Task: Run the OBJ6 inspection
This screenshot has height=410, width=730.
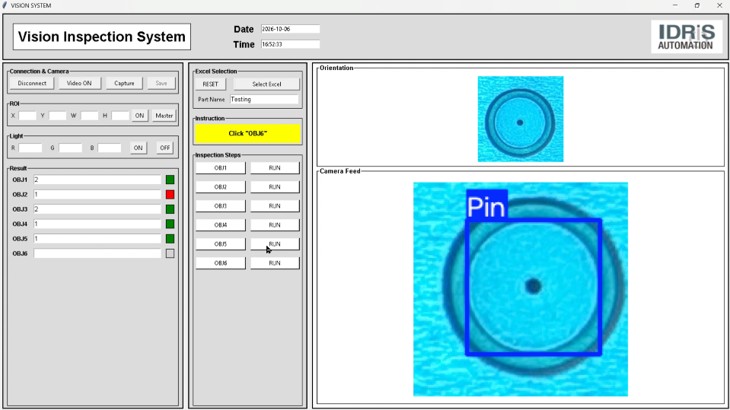Action: (275, 263)
